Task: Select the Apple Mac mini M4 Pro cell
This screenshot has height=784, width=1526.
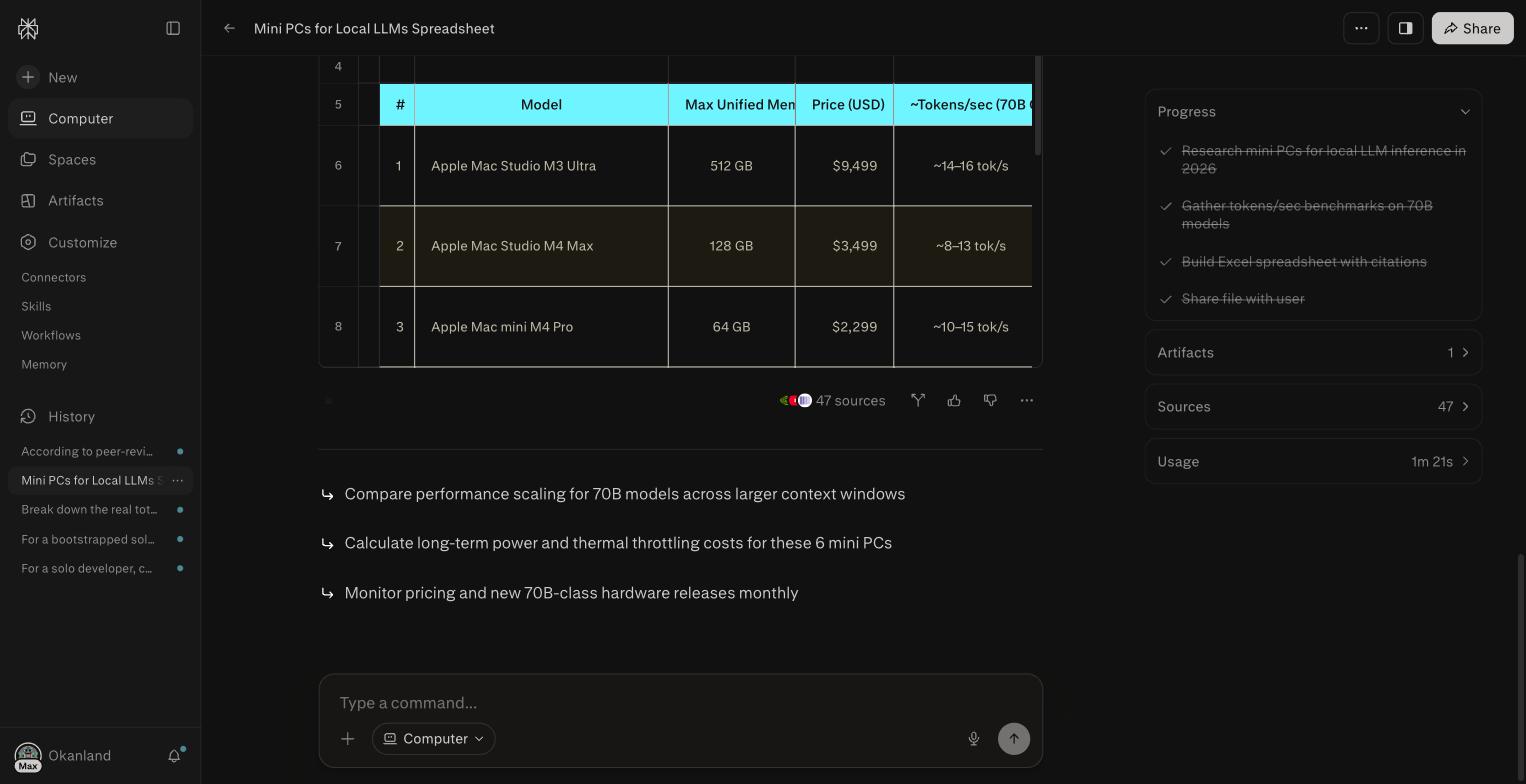Action: click(x=541, y=327)
